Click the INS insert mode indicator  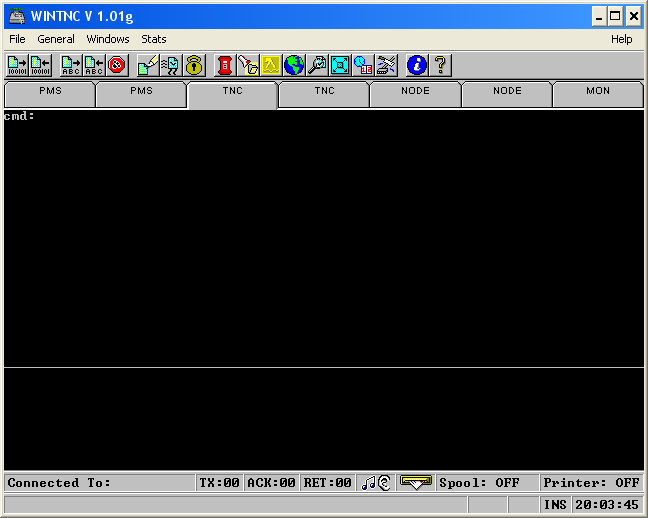(x=555, y=505)
